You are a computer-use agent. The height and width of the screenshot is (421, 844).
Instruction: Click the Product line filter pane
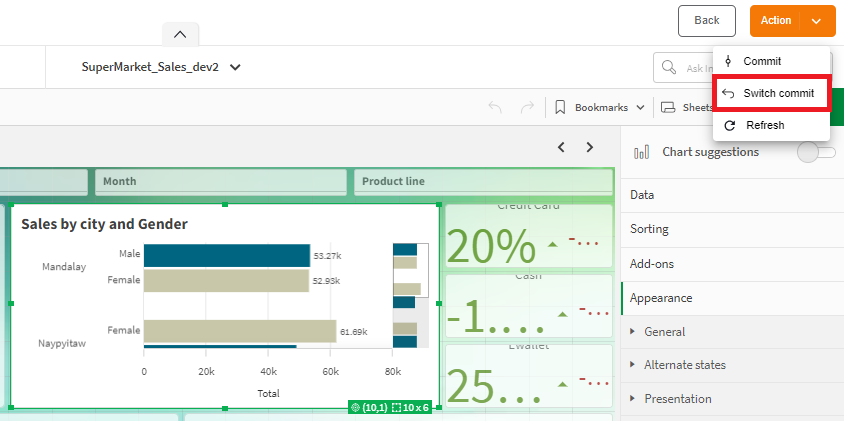click(483, 181)
